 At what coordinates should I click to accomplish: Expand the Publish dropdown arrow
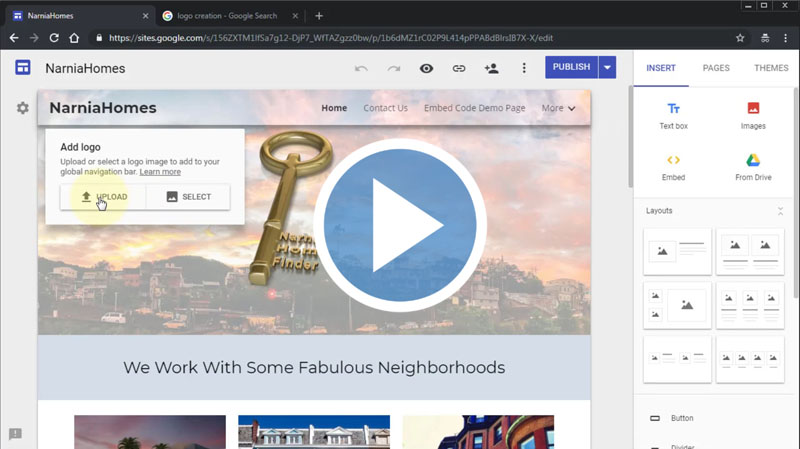(x=608, y=68)
